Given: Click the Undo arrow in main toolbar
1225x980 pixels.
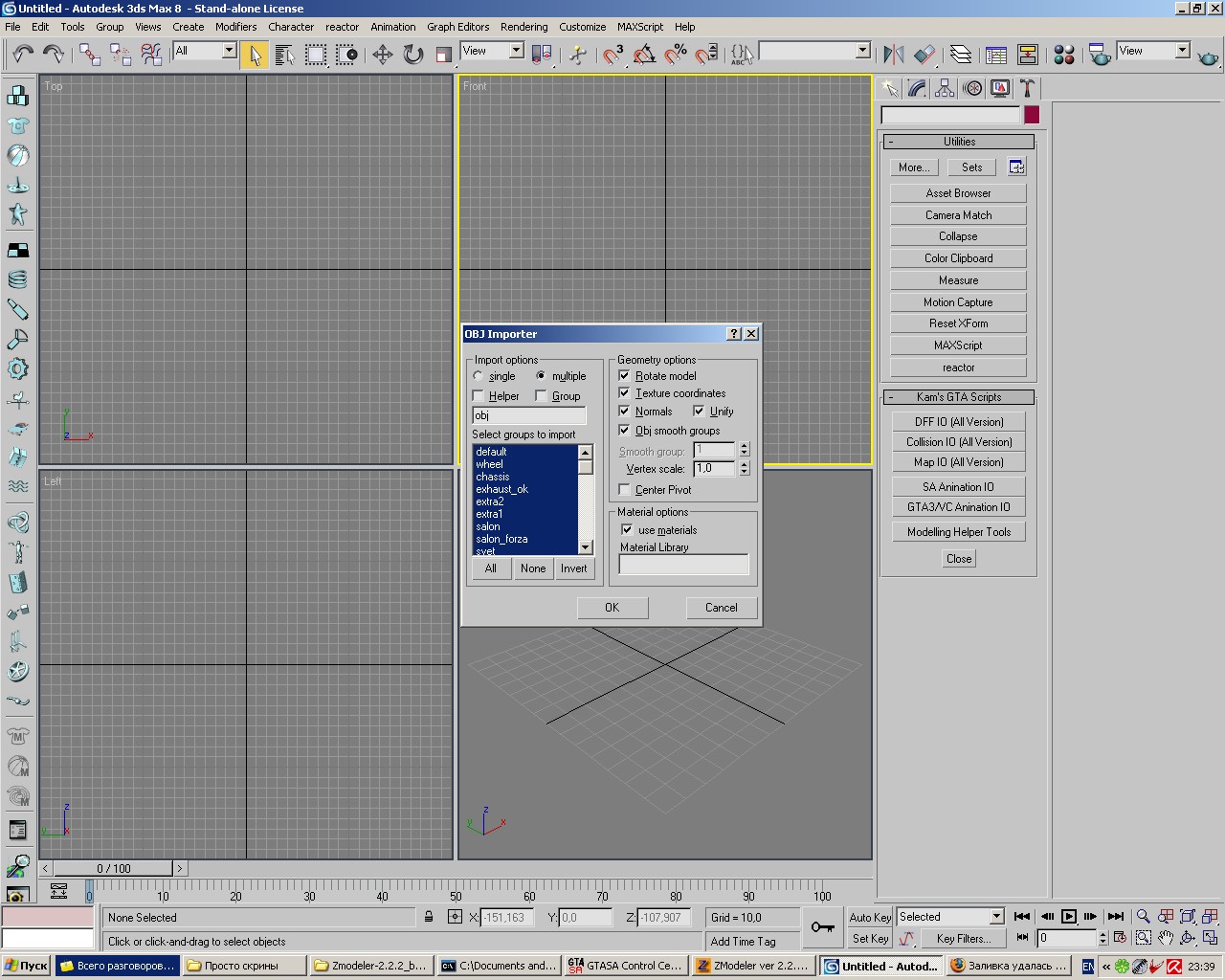Looking at the screenshot, I should point(23,54).
